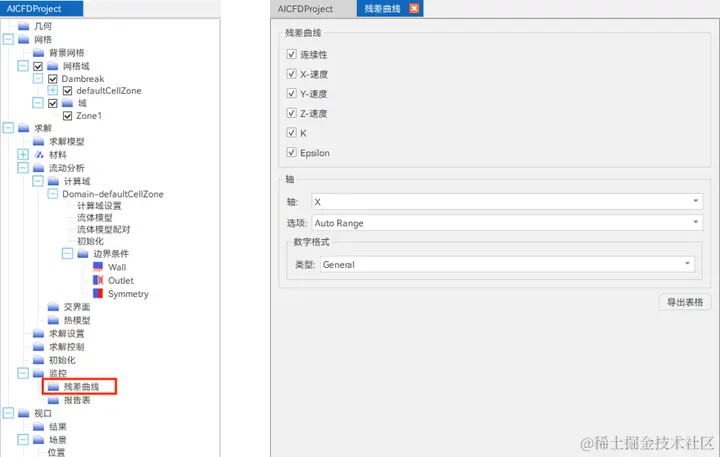Screen dimensions: 720x457
Task: Click the 边界条件 folder icon
Action: (83, 254)
